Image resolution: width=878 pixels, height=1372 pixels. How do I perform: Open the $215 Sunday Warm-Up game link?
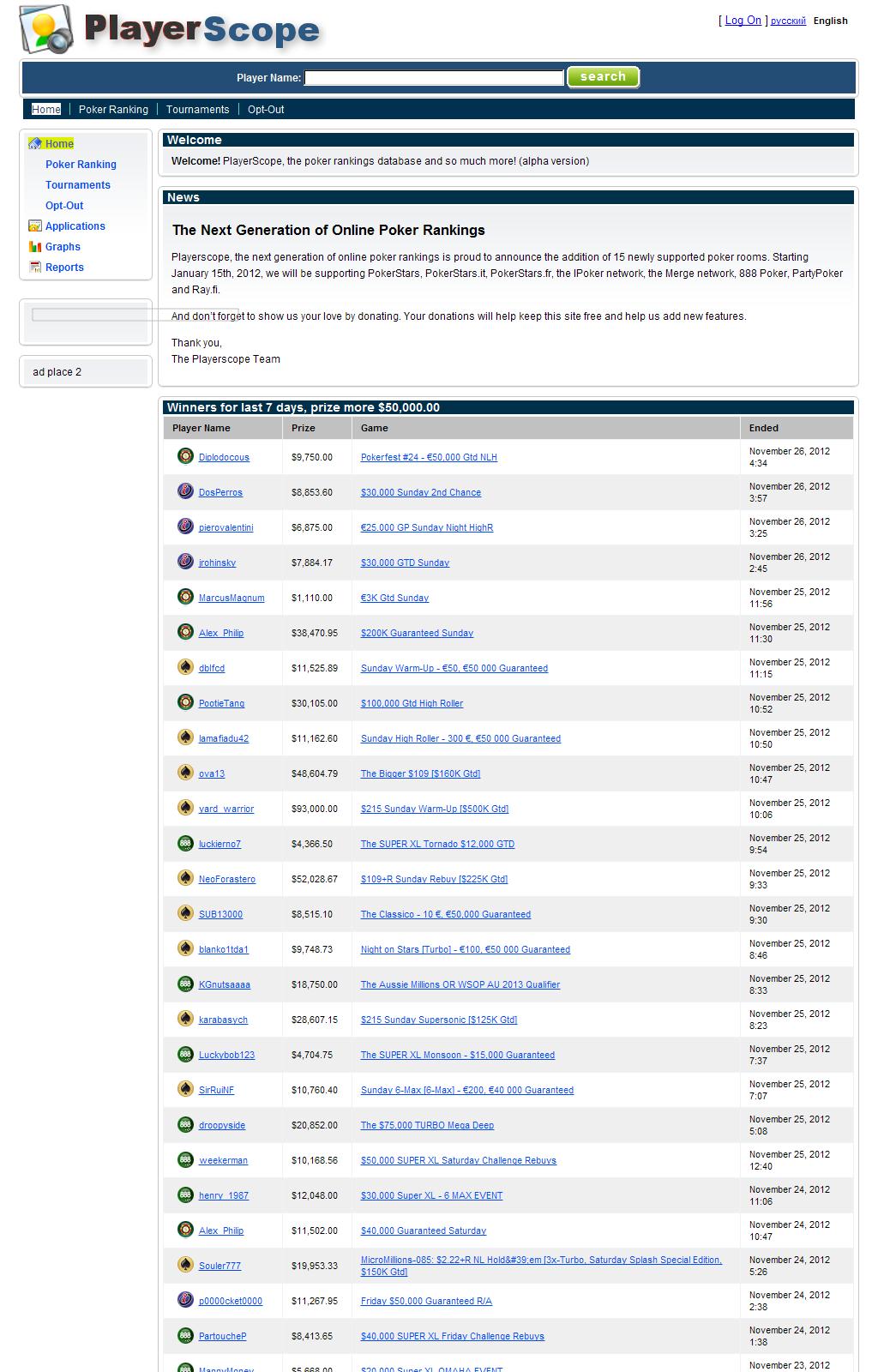click(x=434, y=809)
